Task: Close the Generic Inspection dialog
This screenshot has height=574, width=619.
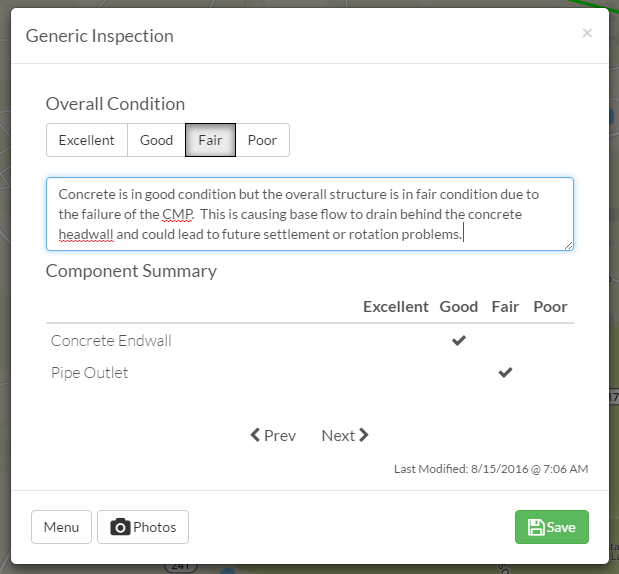Action: (587, 33)
